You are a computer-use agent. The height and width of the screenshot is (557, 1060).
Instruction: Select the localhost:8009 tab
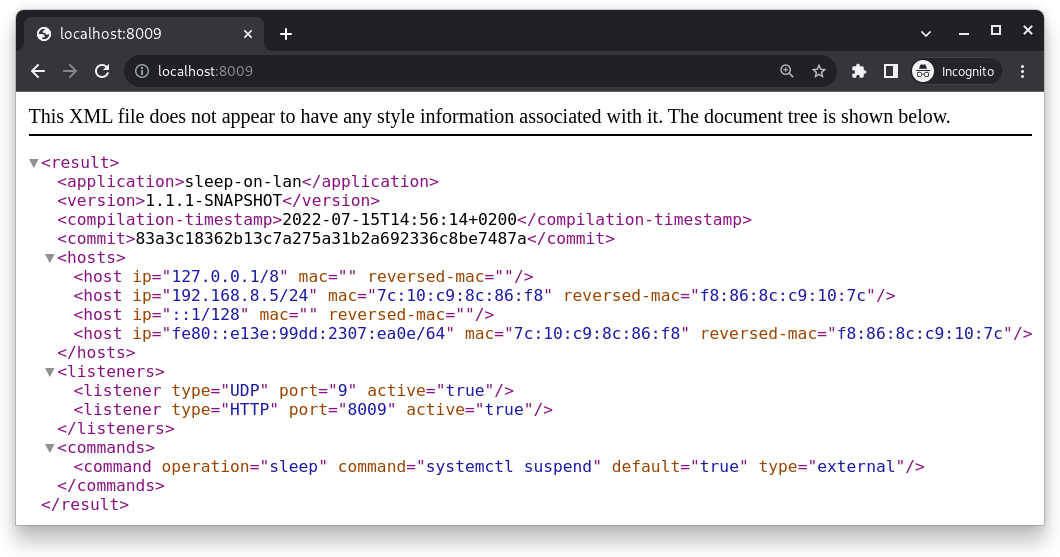tap(145, 34)
